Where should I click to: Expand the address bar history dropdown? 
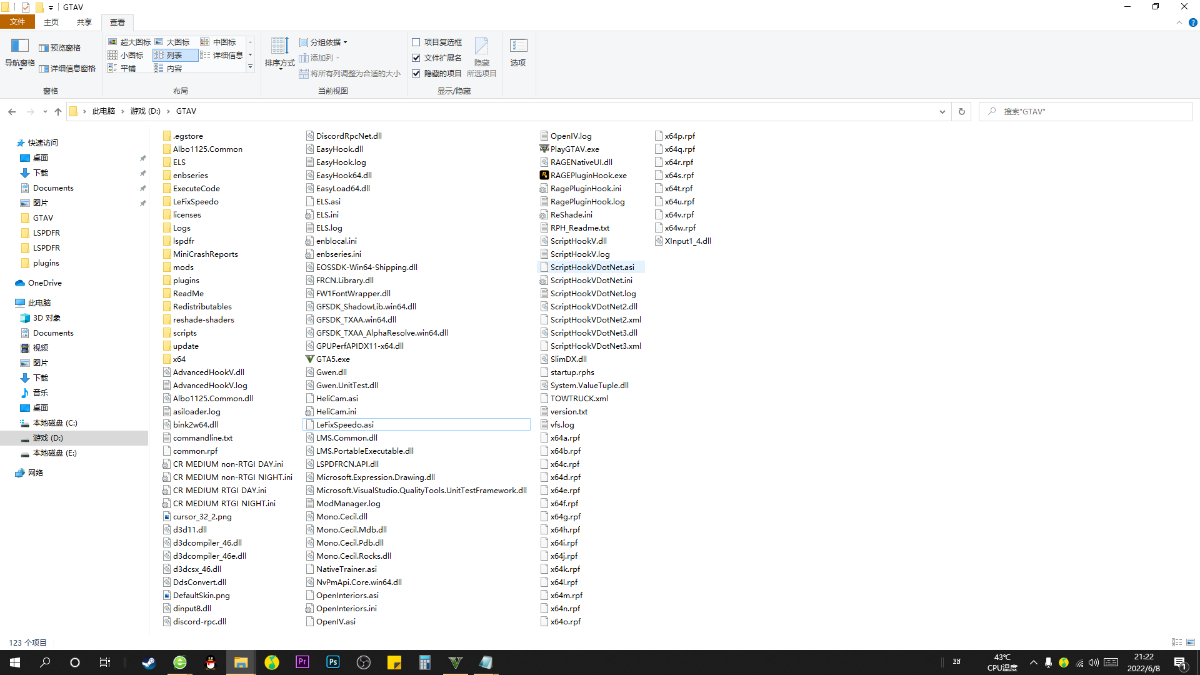[943, 111]
